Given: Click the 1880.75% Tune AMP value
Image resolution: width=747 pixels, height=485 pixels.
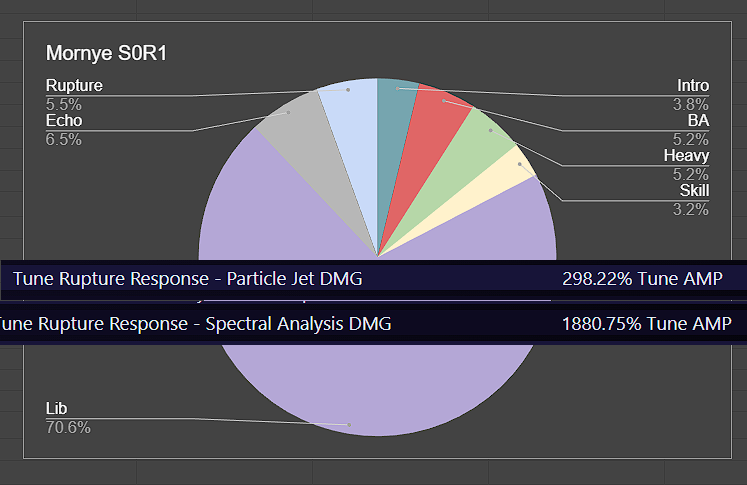Looking at the screenshot, I should [646, 324].
